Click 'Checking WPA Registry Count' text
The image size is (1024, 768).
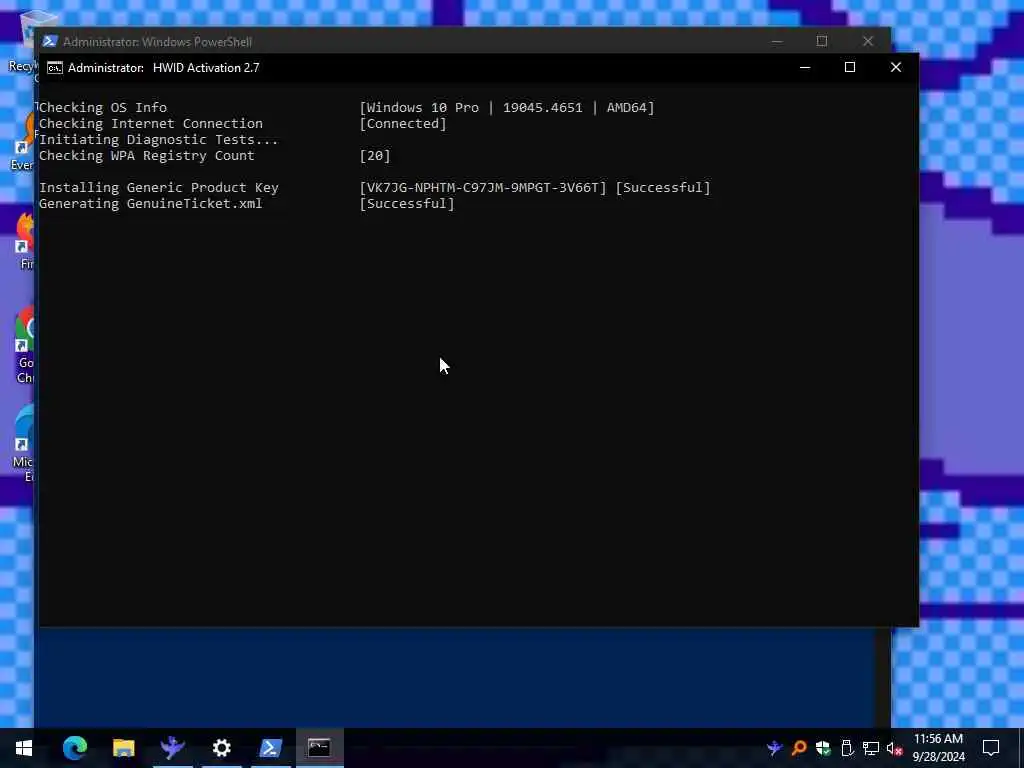click(146, 155)
